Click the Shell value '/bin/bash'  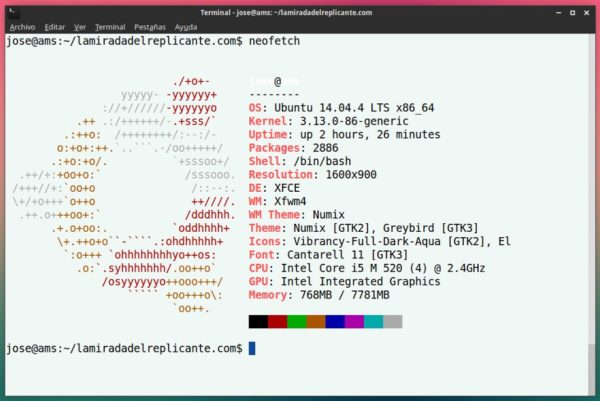322,161
